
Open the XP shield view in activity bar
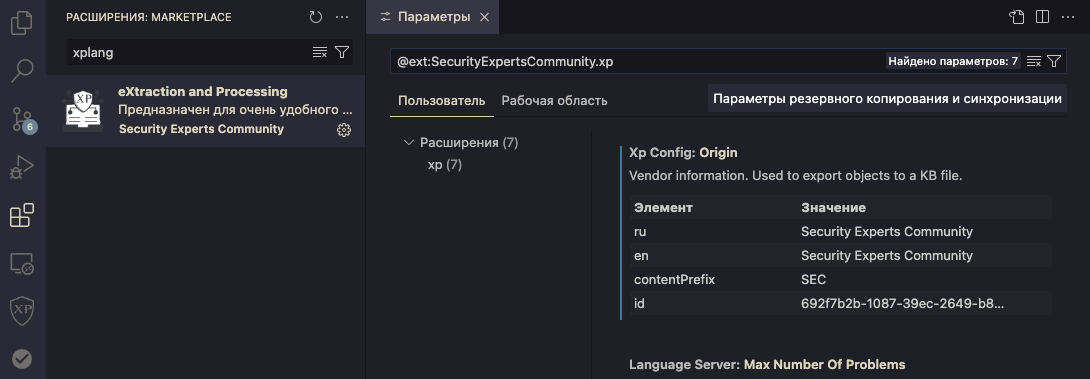22,311
